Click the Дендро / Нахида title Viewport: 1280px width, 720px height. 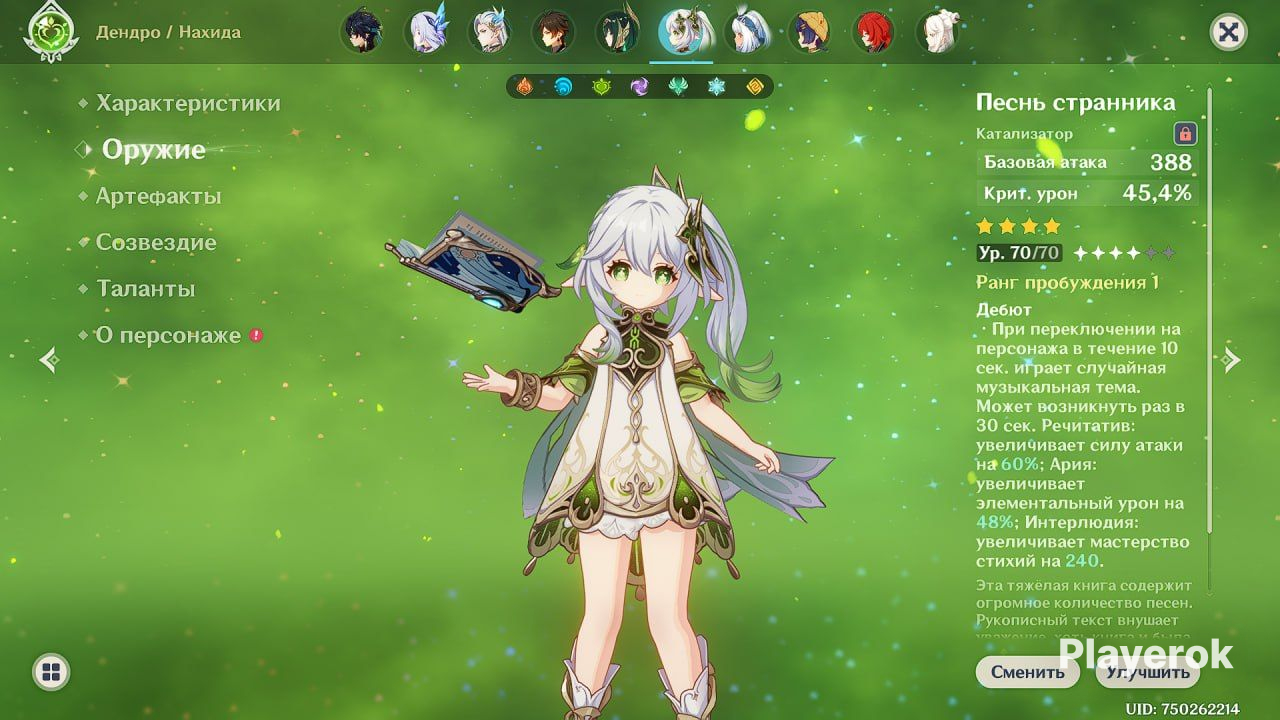[168, 32]
